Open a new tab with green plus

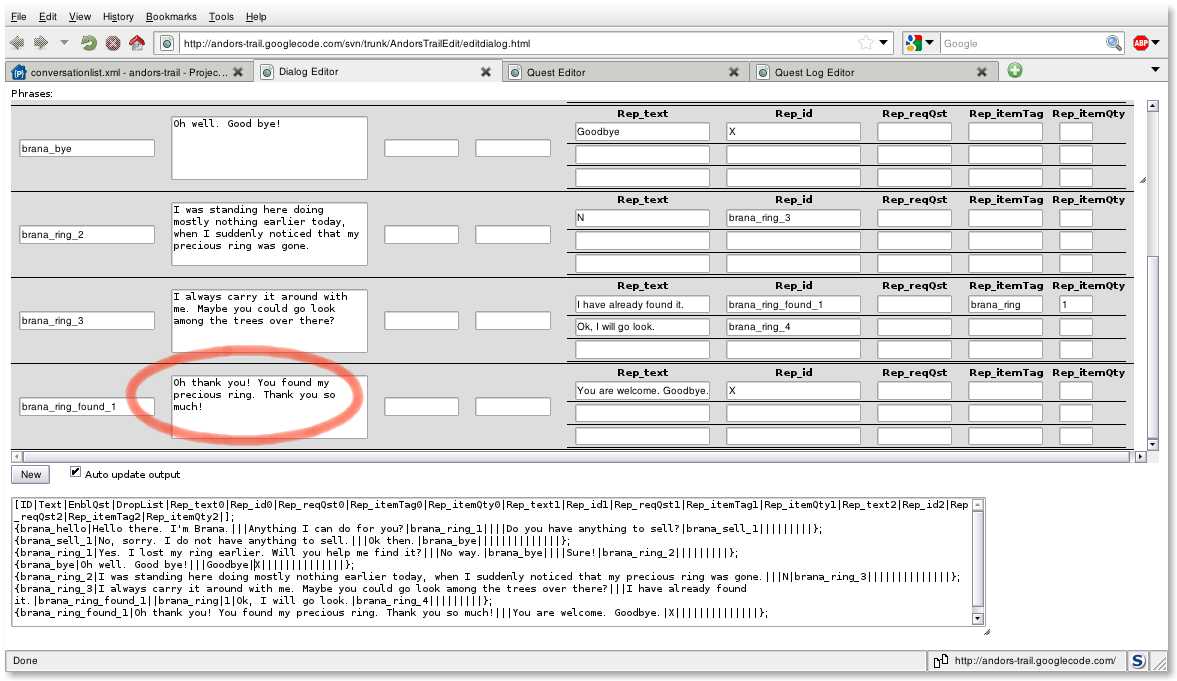coord(1015,71)
